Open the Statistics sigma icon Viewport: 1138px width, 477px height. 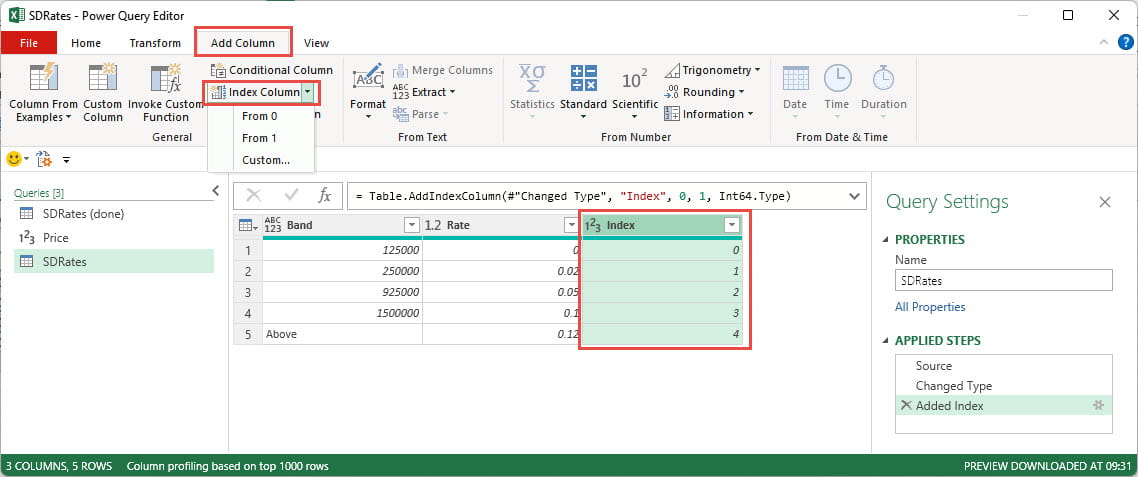point(531,78)
